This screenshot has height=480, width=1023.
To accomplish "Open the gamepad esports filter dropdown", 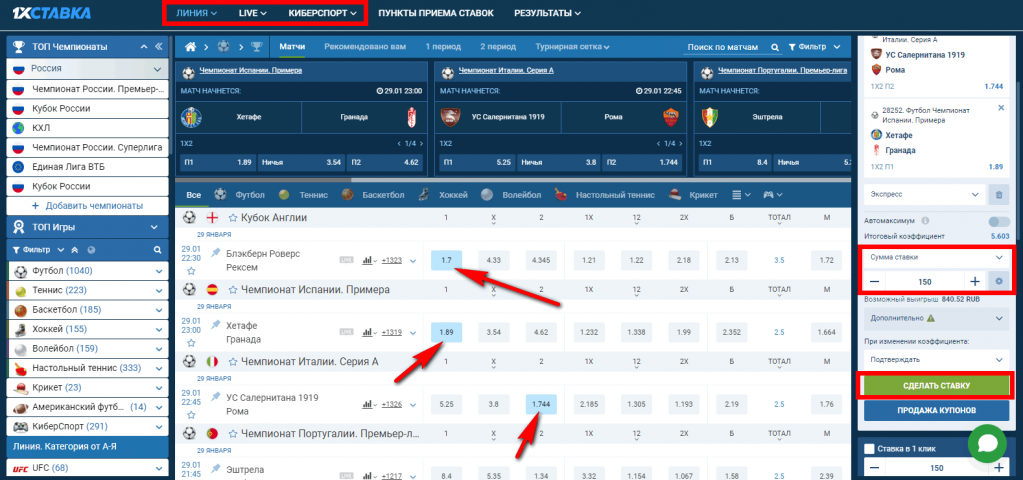I will 773,194.
